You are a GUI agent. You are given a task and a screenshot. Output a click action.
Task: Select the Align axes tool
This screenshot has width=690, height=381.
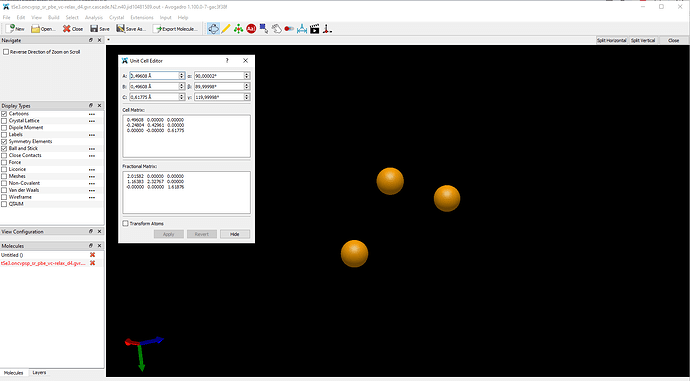[327, 29]
